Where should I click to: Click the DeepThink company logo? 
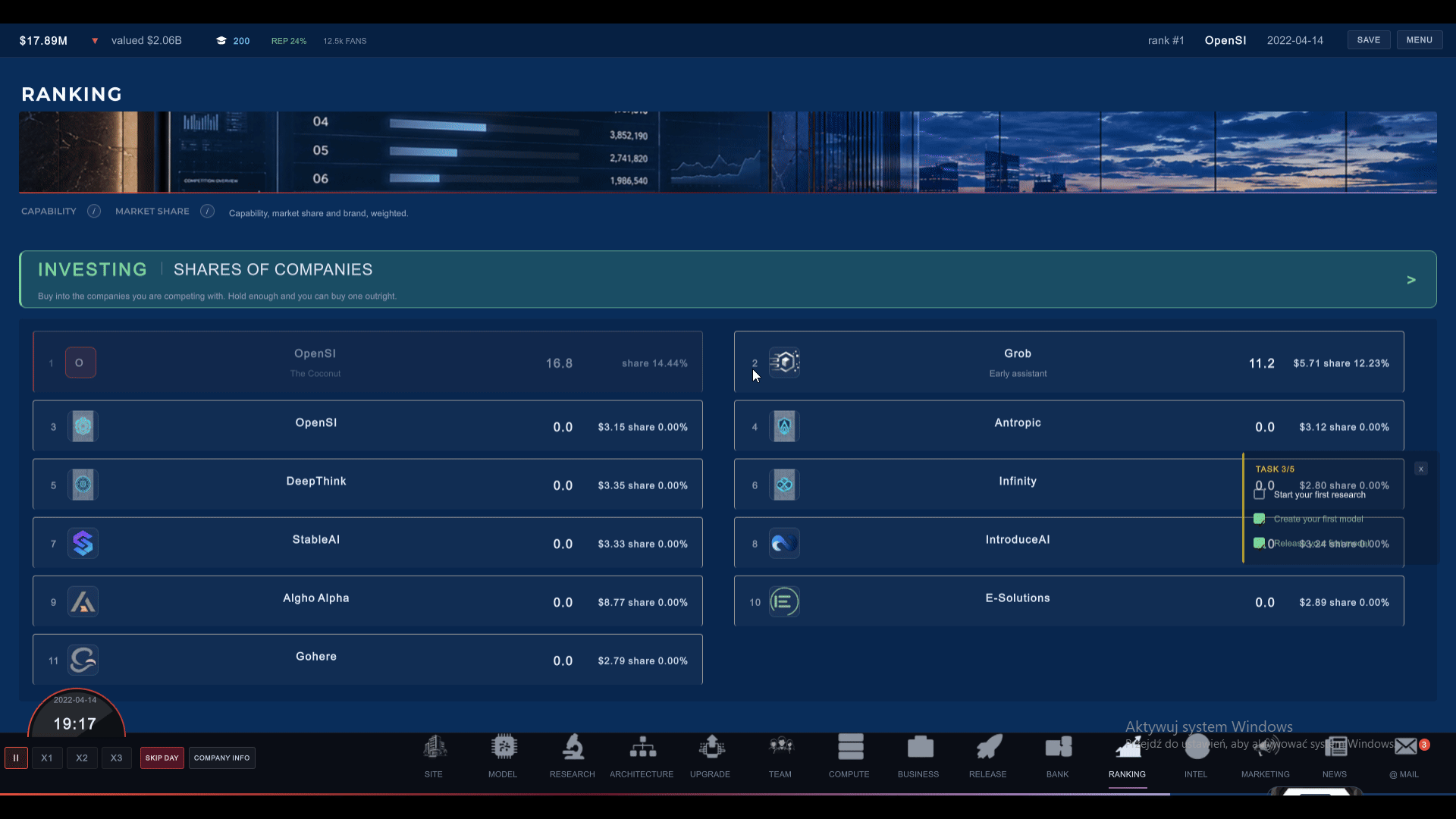point(83,485)
